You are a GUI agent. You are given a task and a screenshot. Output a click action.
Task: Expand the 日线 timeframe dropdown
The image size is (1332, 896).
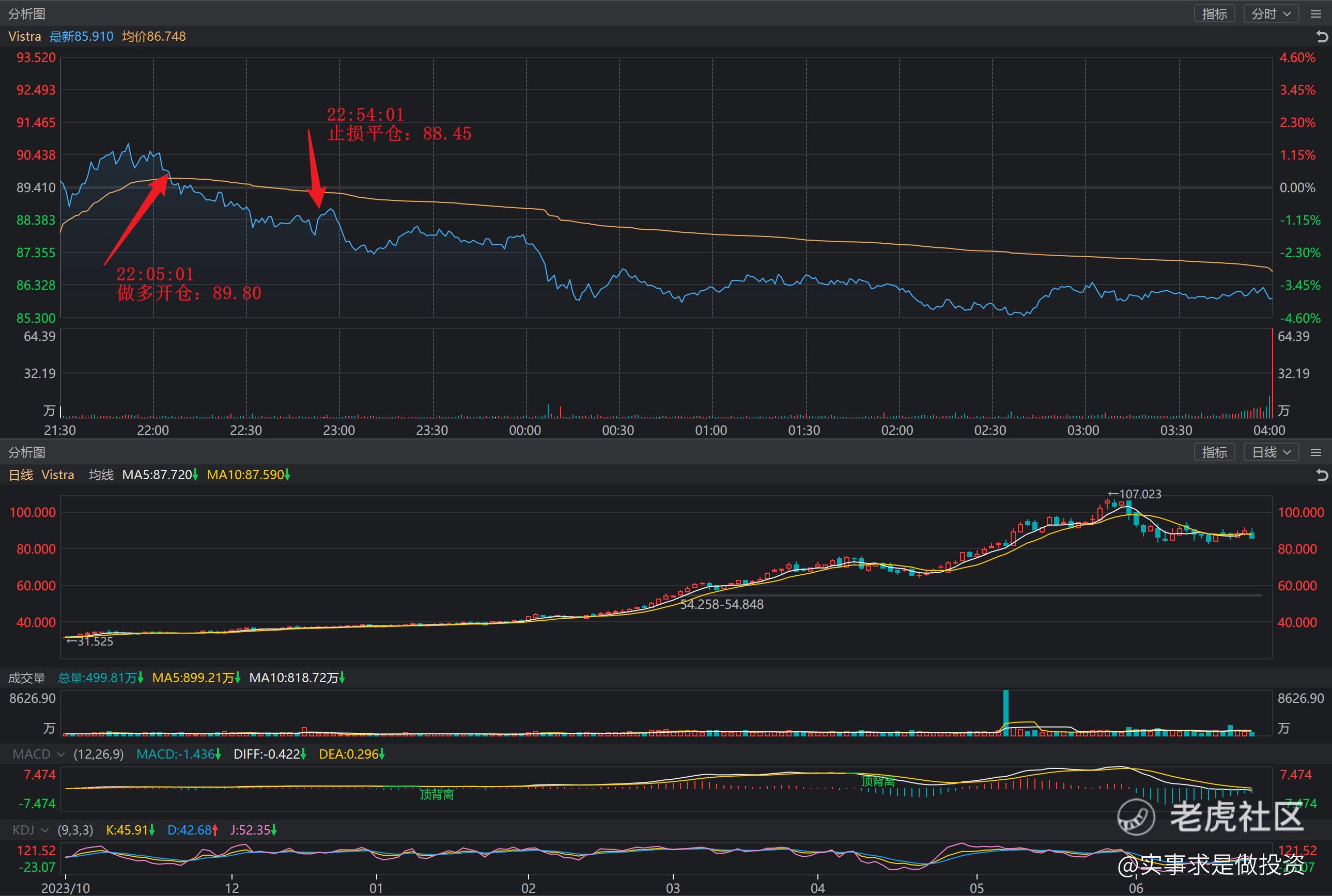point(1272,452)
